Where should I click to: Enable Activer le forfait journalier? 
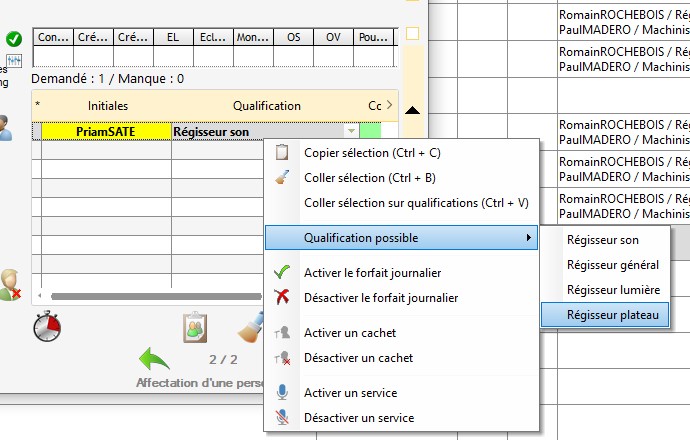[372, 272]
